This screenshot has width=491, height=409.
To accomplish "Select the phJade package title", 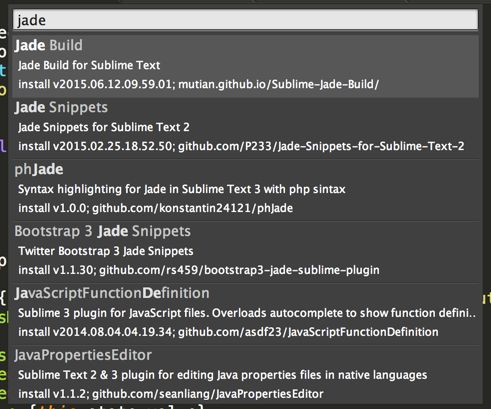I will (x=39, y=169).
